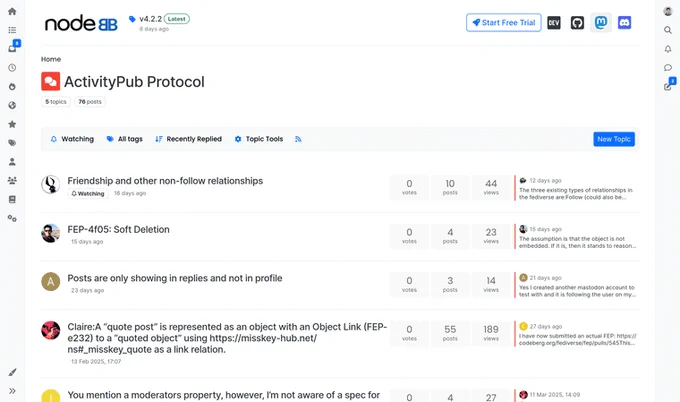Open Tags icon in left sidebar
Viewport: 680px width, 402px height.
[12, 143]
